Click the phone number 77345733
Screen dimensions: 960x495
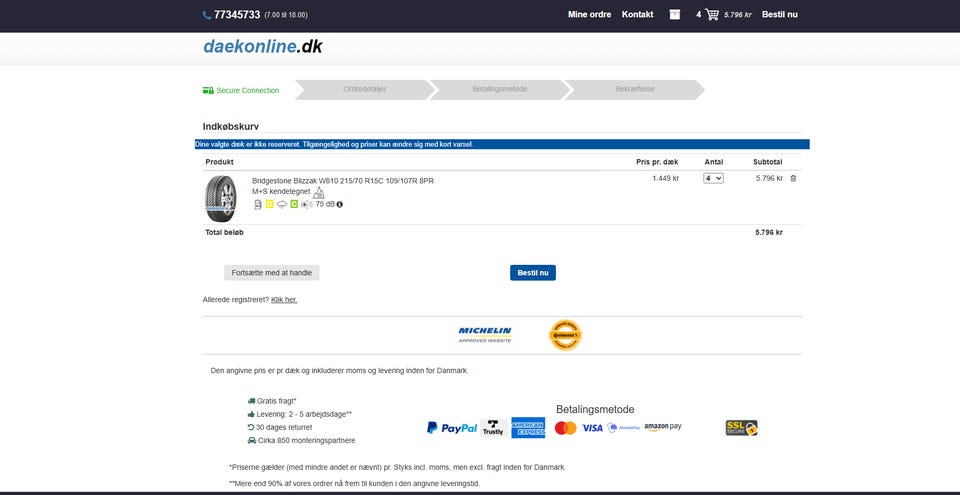click(237, 15)
